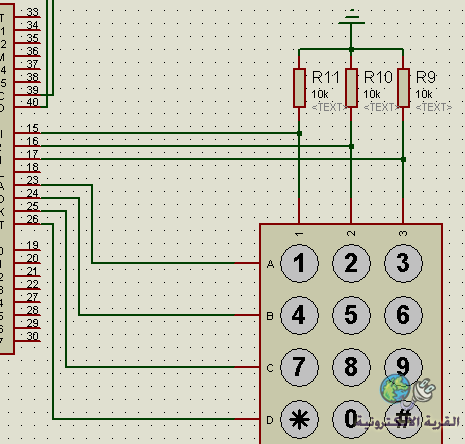Click keypad button 7

(x=299, y=367)
